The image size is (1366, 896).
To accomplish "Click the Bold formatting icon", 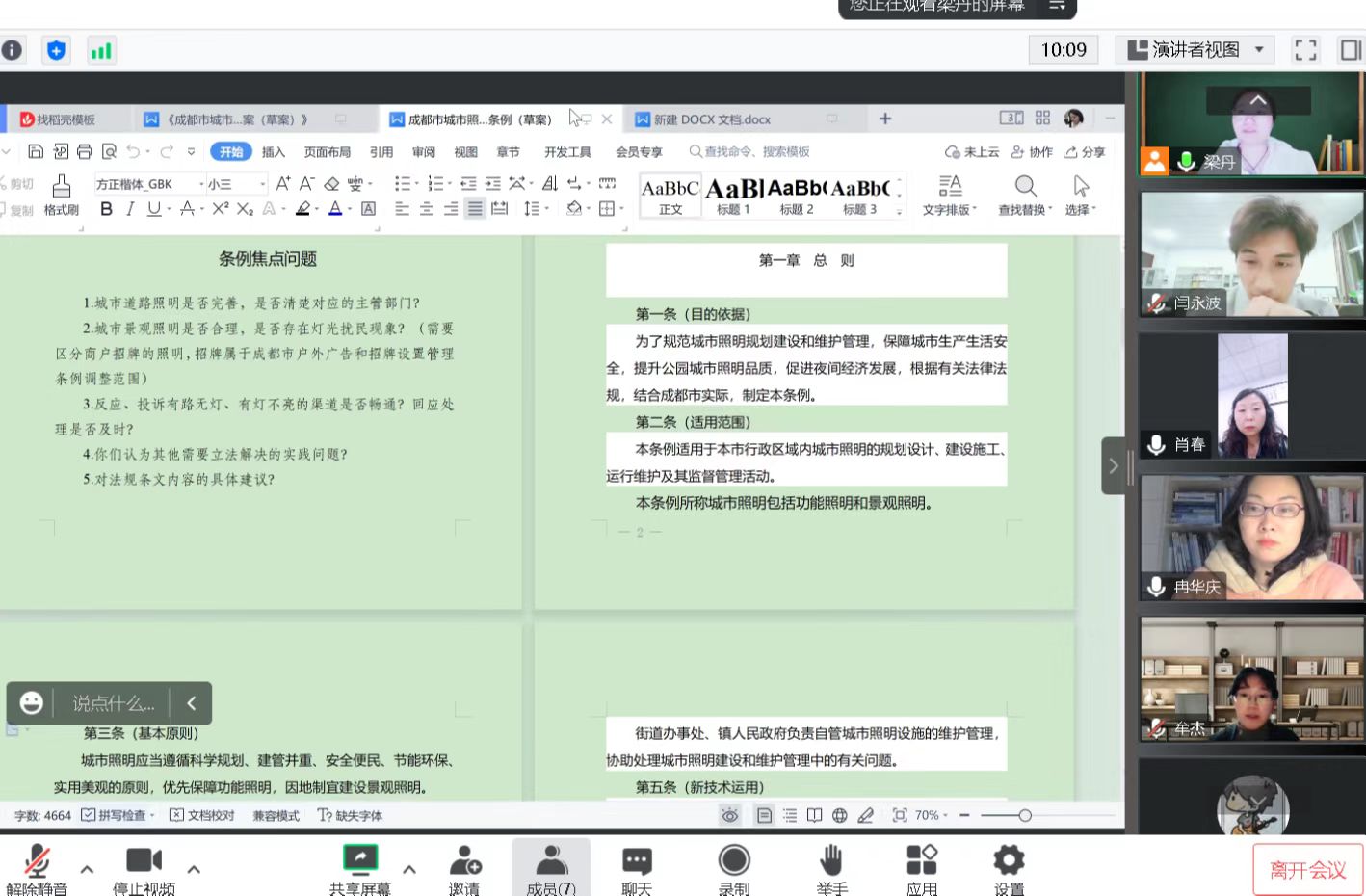I will [106, 209].
